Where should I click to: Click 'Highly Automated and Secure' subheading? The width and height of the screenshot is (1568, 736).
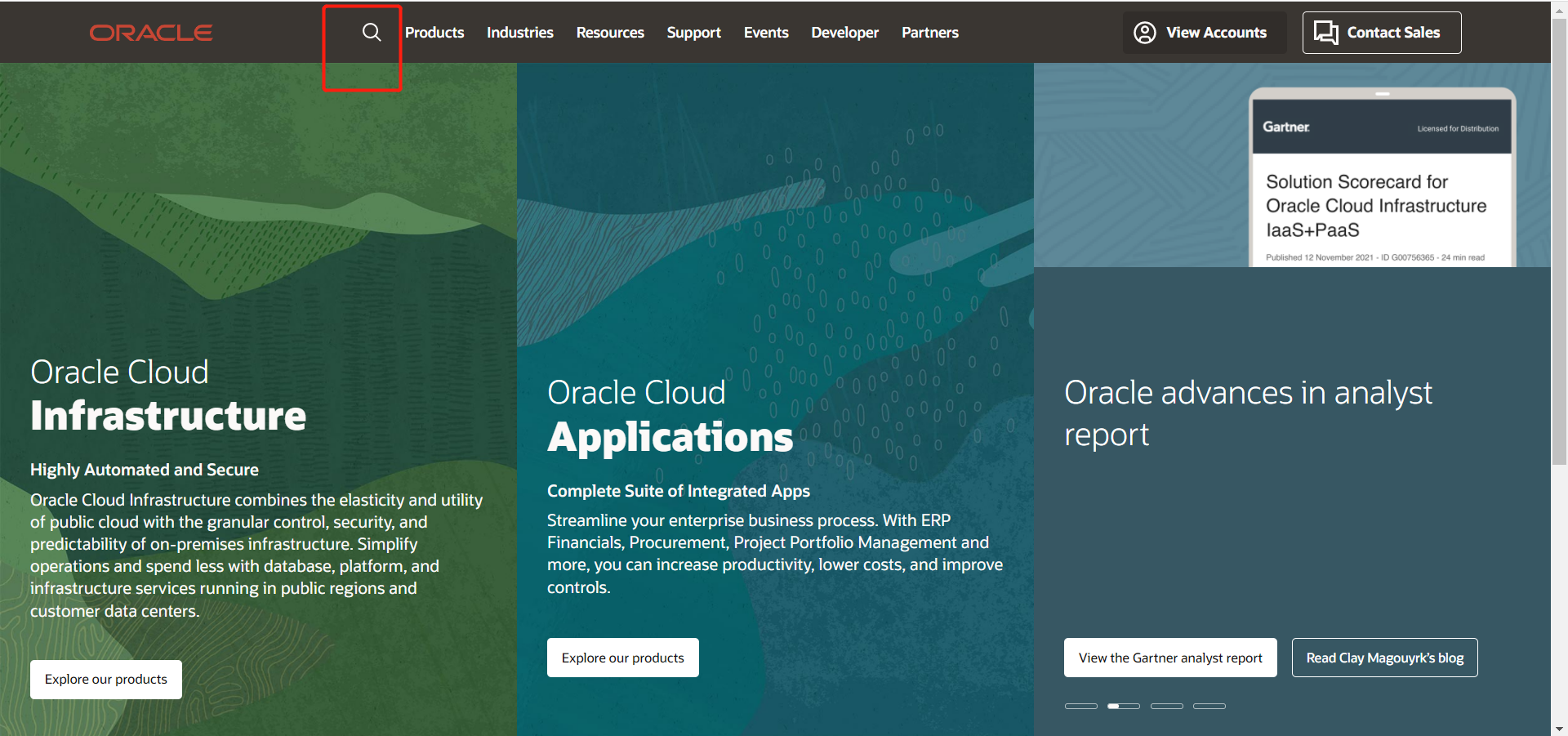point(145,470)
